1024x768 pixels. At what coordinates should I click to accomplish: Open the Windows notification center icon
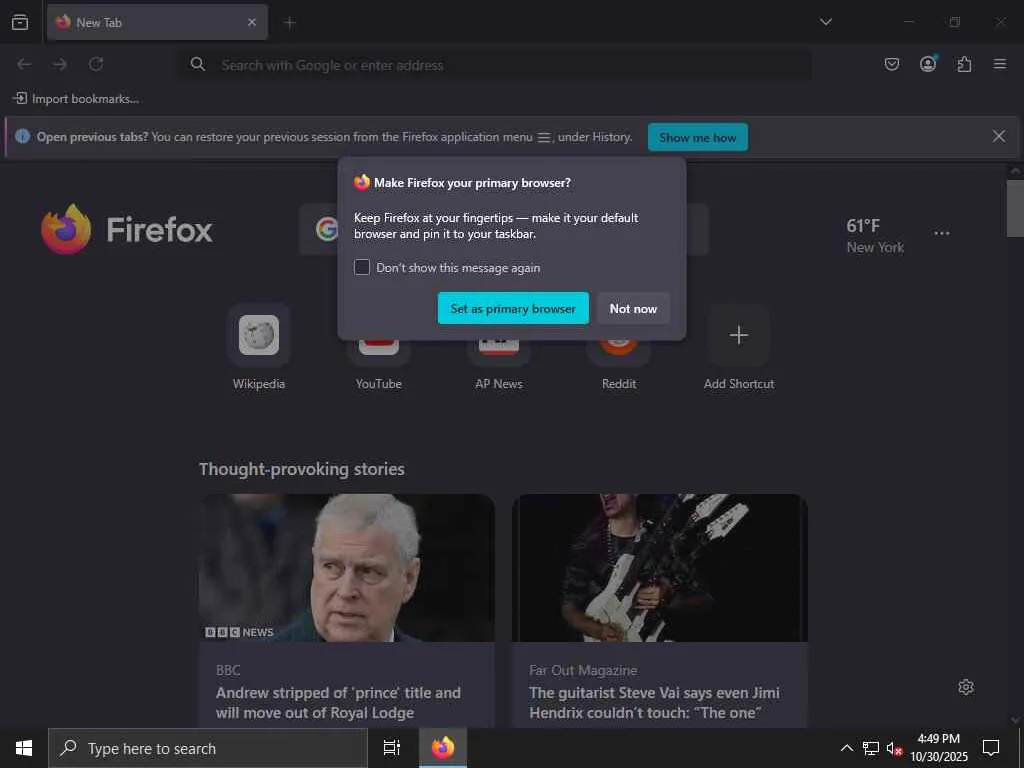pos(991,748)
